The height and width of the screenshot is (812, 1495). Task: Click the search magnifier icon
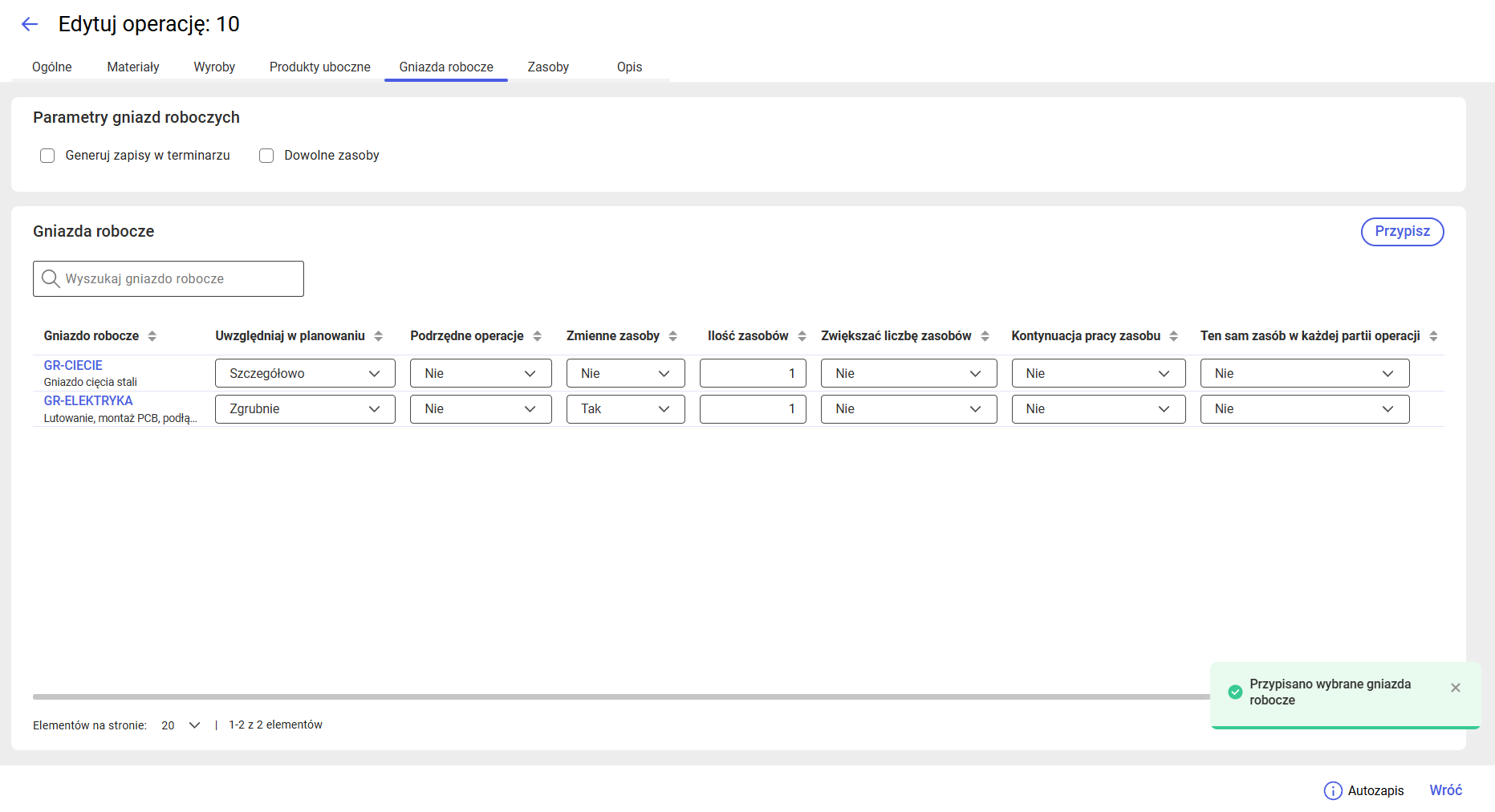[51, 278]
